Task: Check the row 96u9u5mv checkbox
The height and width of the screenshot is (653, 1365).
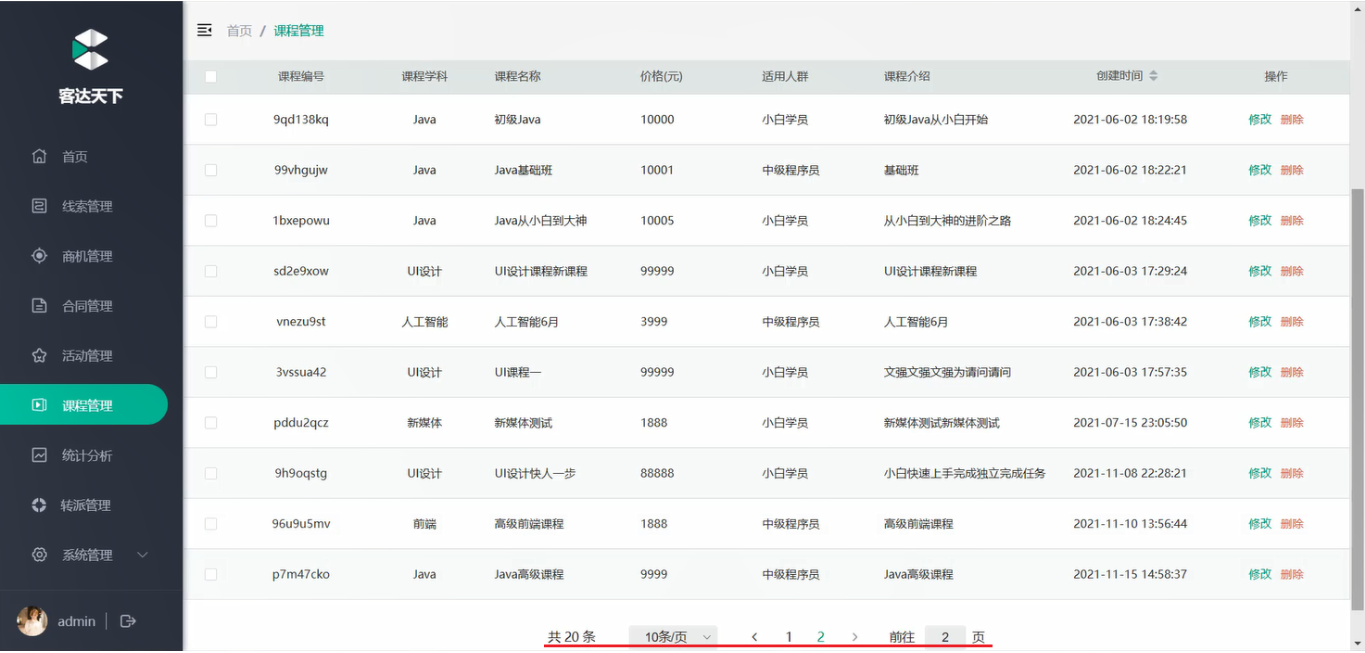Action: [x=210, y=523]
